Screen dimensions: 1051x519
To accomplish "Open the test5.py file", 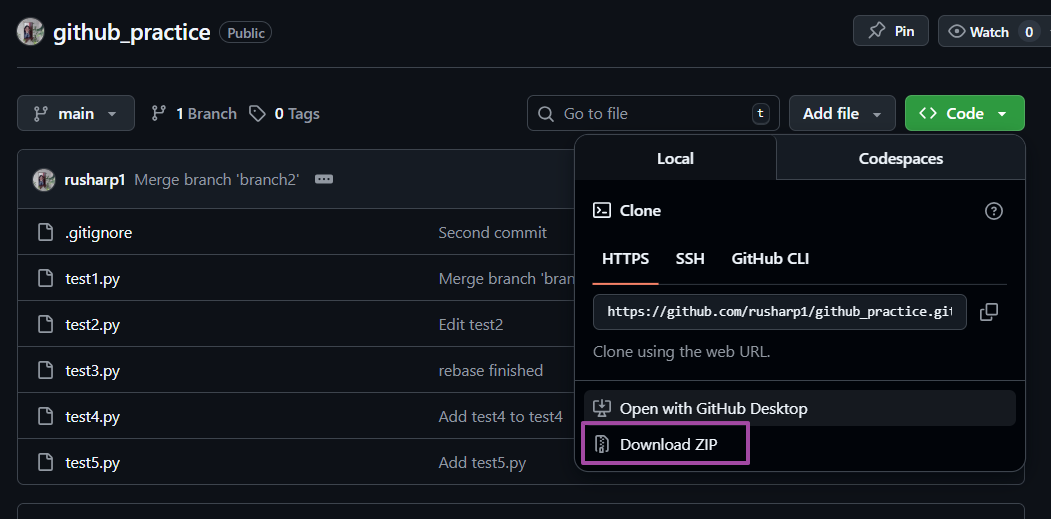I will coord(92,463).
